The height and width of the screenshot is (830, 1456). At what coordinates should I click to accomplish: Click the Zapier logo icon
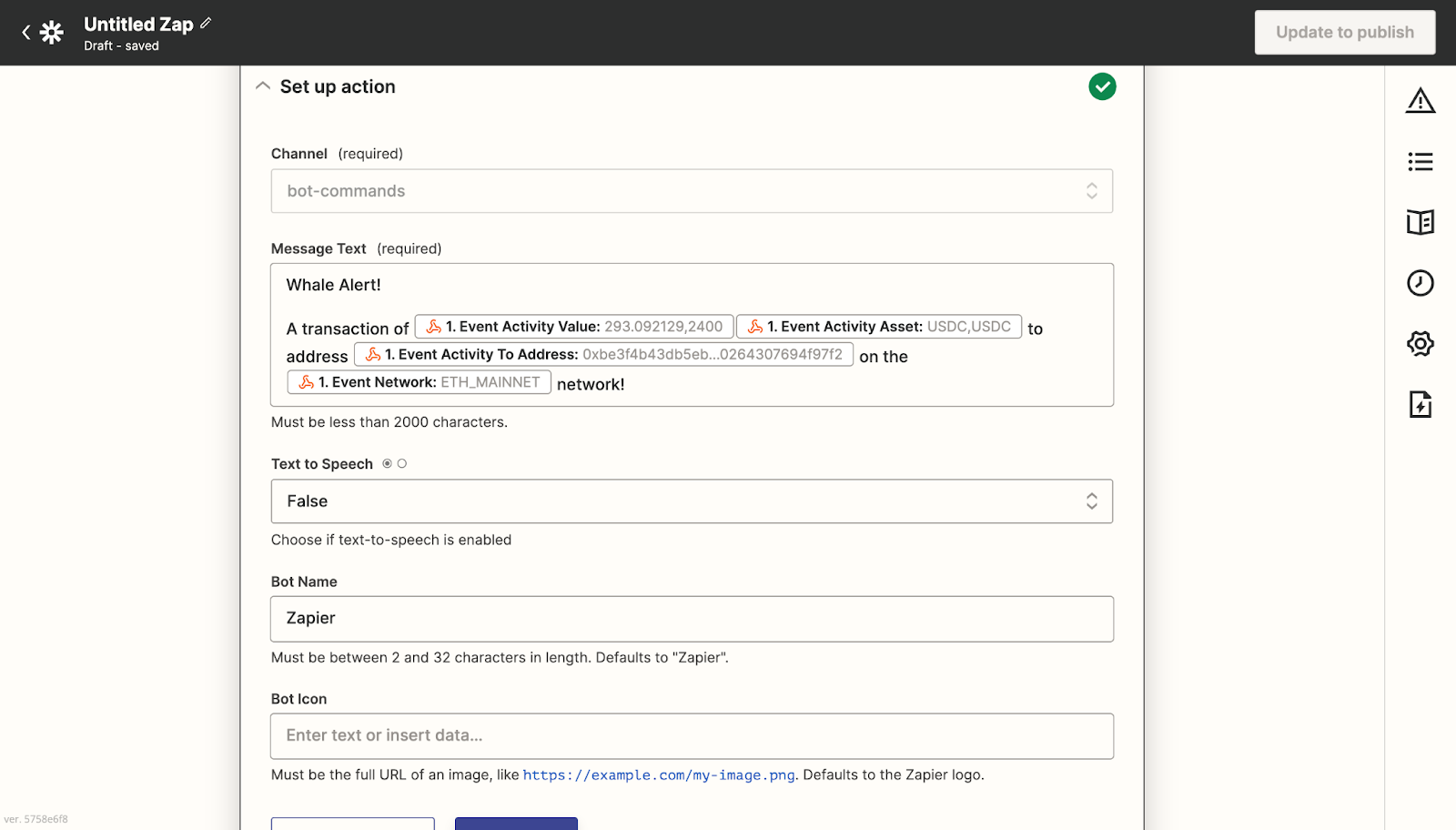coord(52,33)
